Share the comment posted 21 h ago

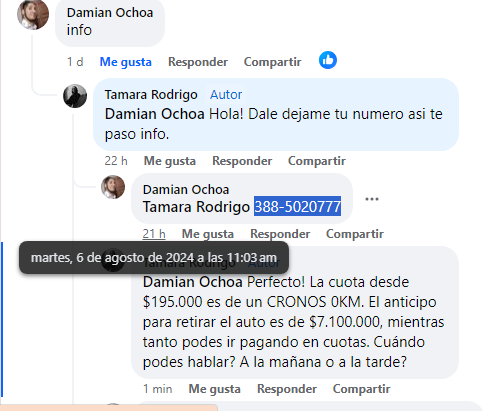[355, 234]
